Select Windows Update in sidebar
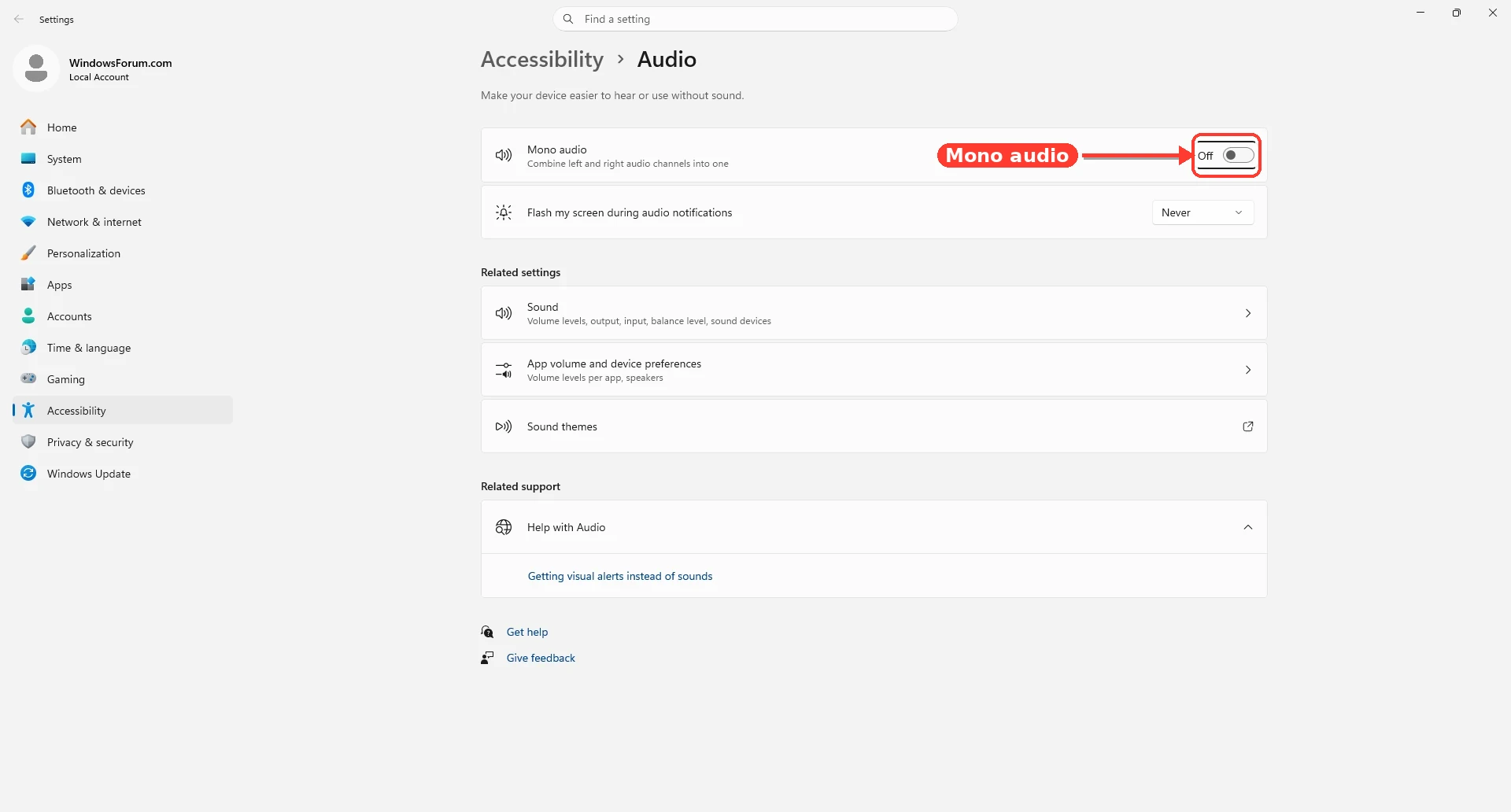 click(x=123, y=474)
